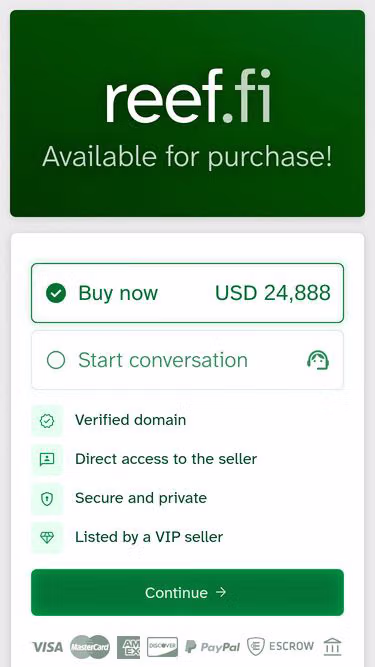Click the Discover card logo
Screen dimensions: 375x667
point(162,647)
